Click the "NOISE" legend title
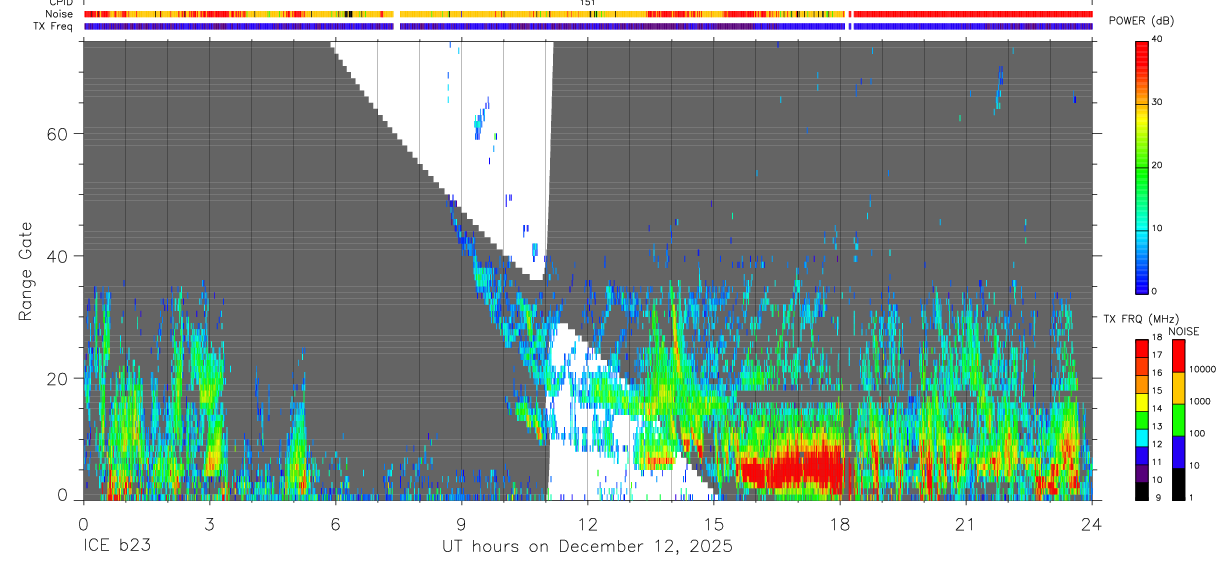The image size is (1228, 567). click(x=1183, y=331)
